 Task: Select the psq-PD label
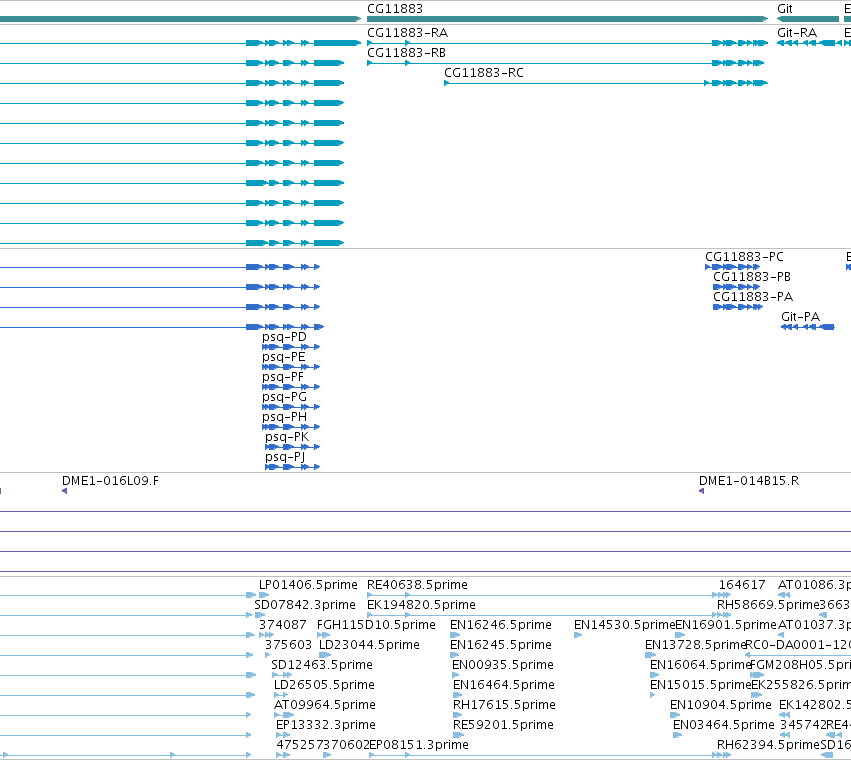point(284,337)
